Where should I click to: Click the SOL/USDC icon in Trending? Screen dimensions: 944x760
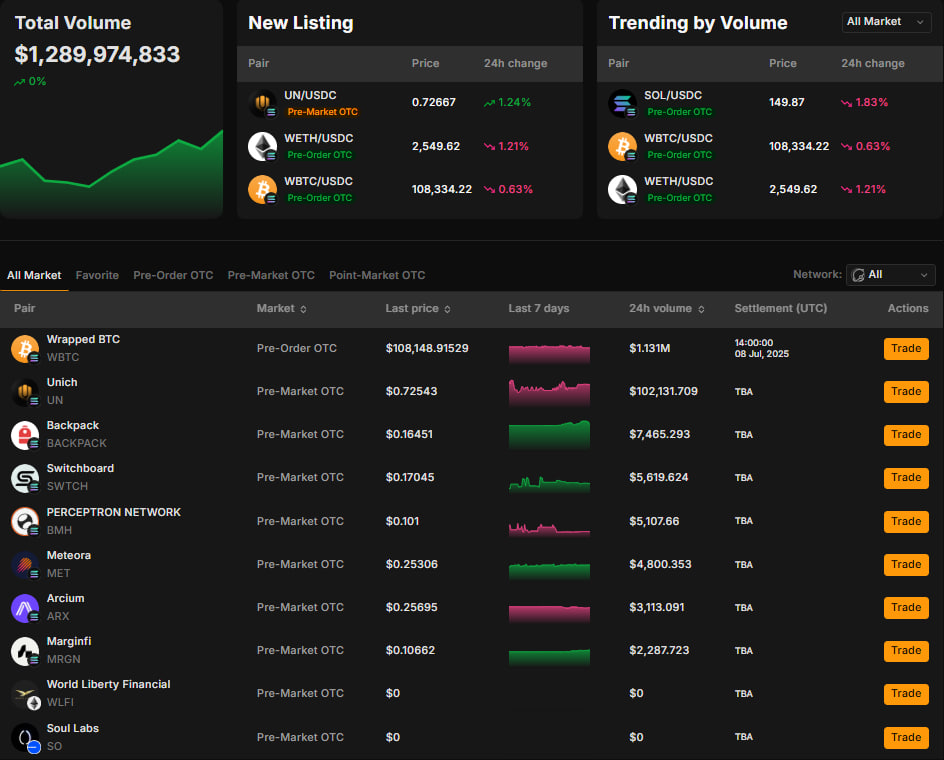pos(622,103)
